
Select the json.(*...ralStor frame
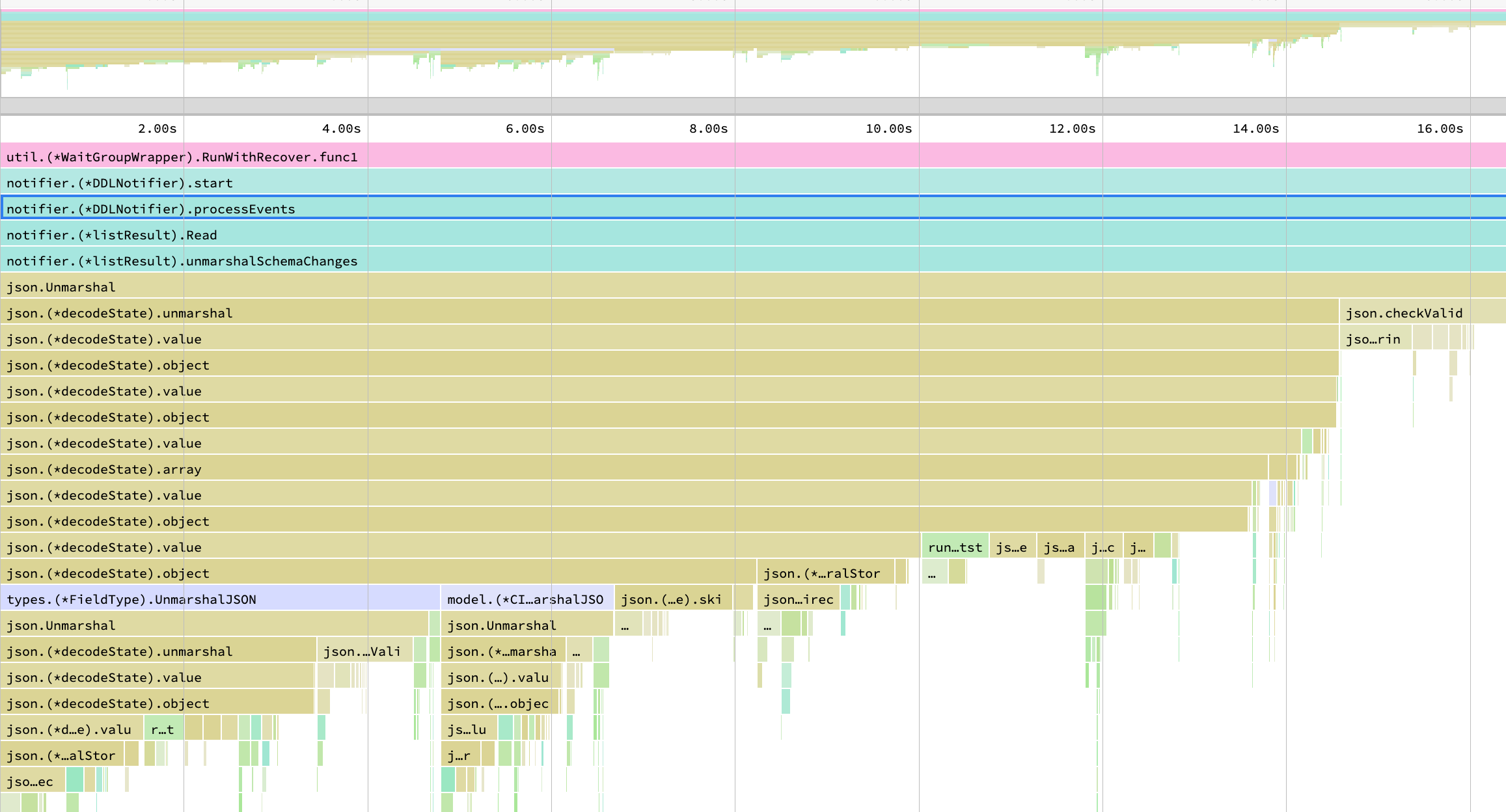pos(823,573)
